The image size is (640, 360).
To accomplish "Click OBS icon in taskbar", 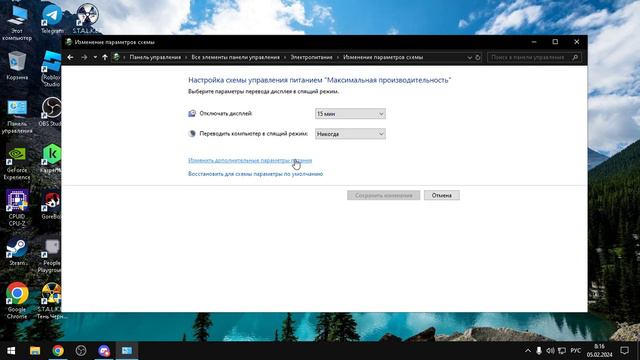I will (81, 351).
